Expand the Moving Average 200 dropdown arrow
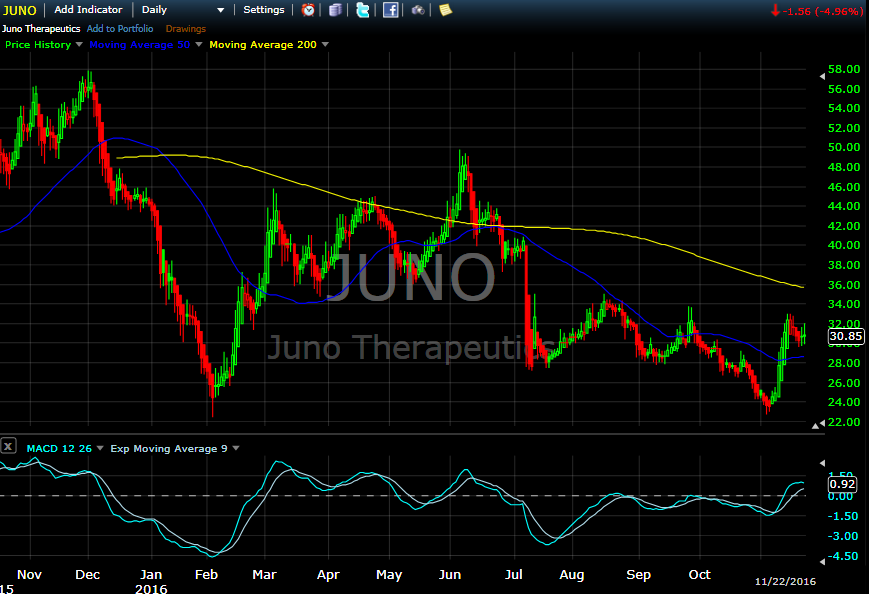 pos(325,44)
